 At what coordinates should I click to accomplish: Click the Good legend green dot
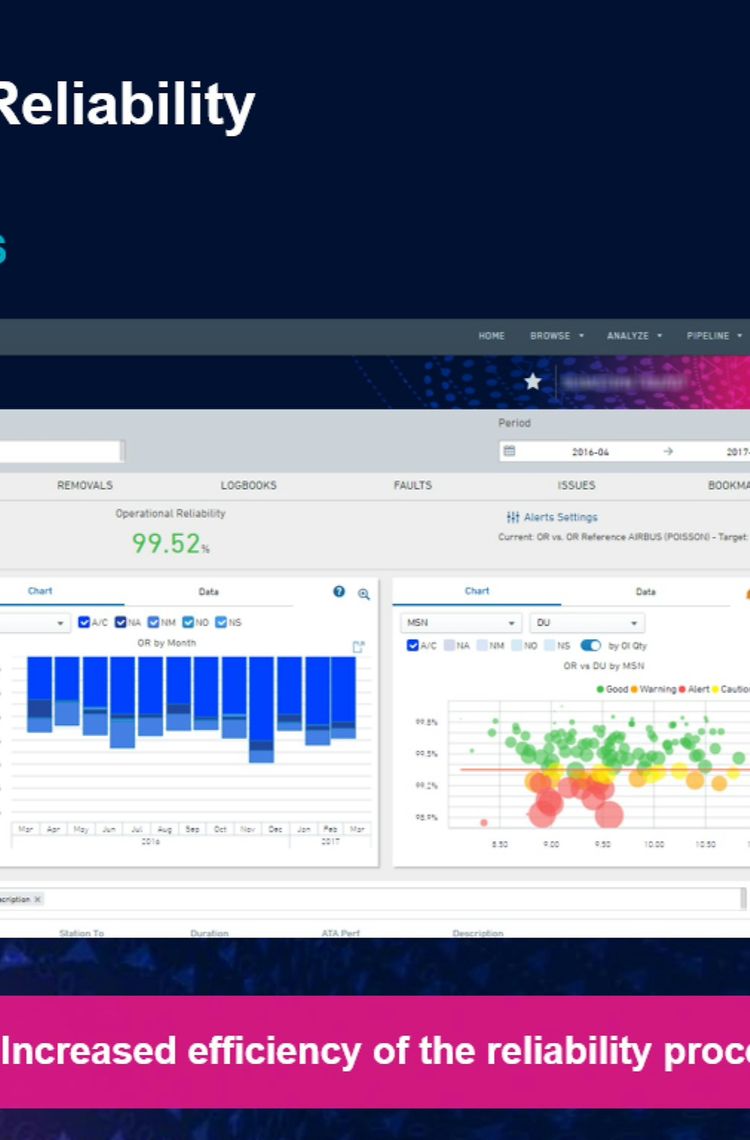pyautogui.click(x=600, y=689)
